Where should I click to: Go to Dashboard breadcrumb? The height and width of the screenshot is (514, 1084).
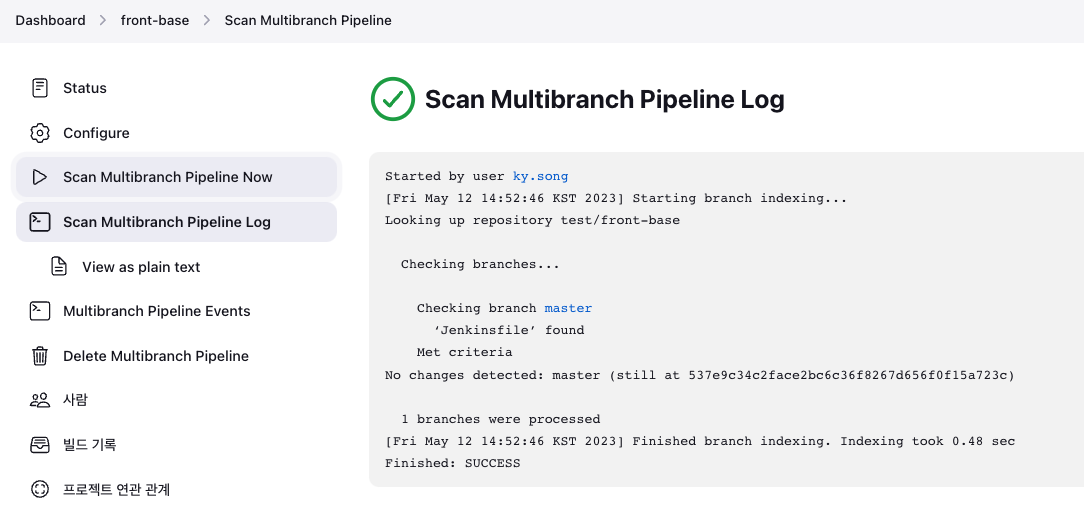(x=50, y=20)
